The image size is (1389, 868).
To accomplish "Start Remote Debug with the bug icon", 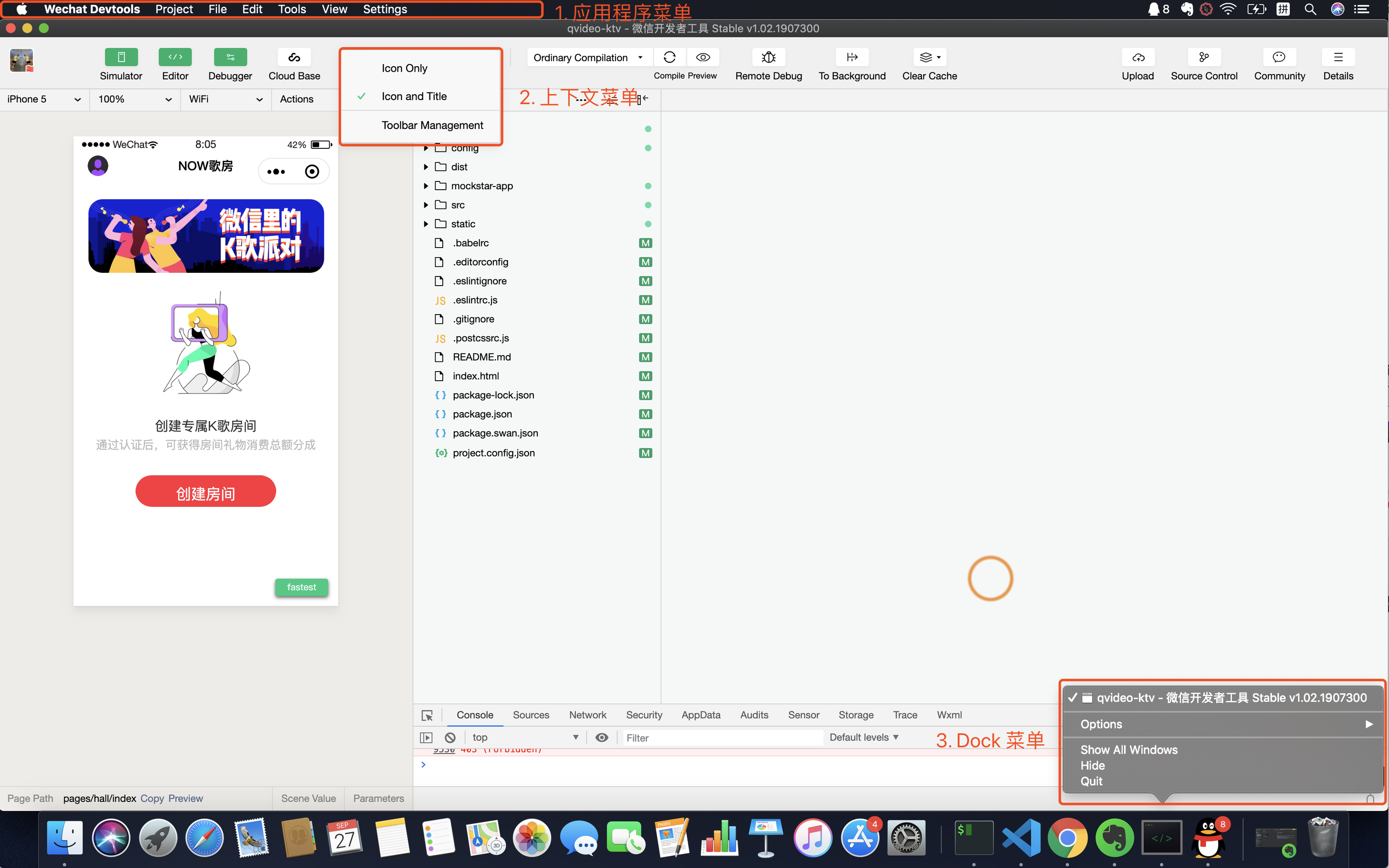I will (768, 57).
